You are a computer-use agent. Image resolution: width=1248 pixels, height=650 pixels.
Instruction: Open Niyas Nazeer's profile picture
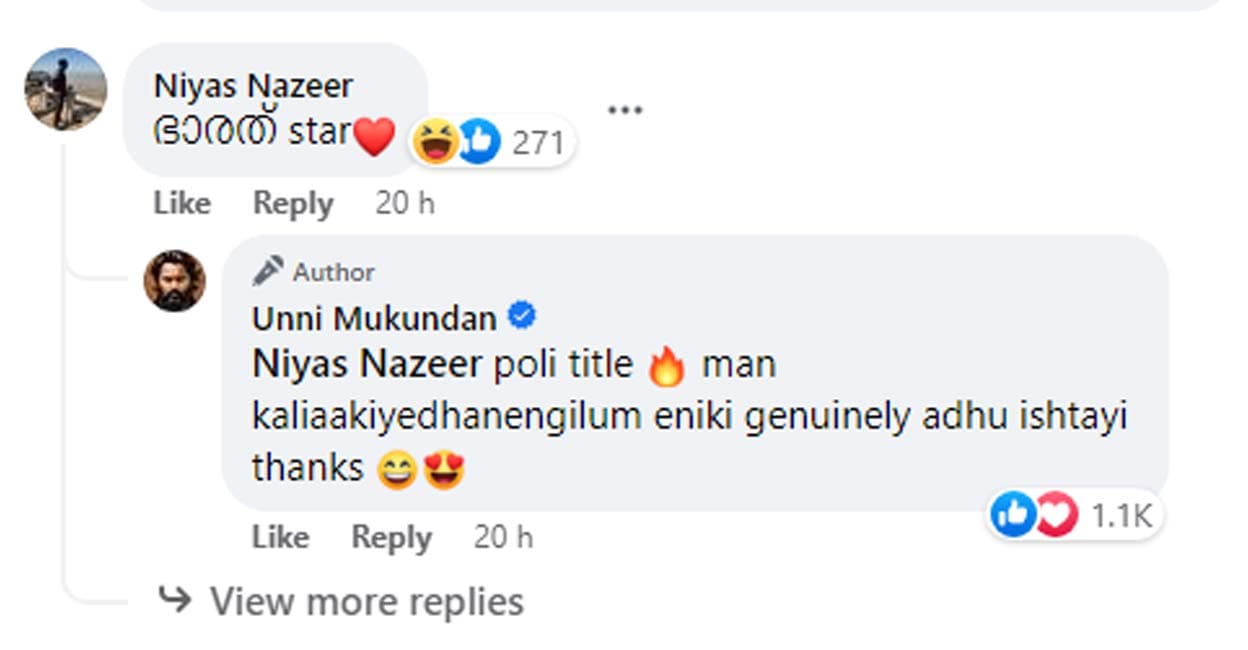click(66, 89)
